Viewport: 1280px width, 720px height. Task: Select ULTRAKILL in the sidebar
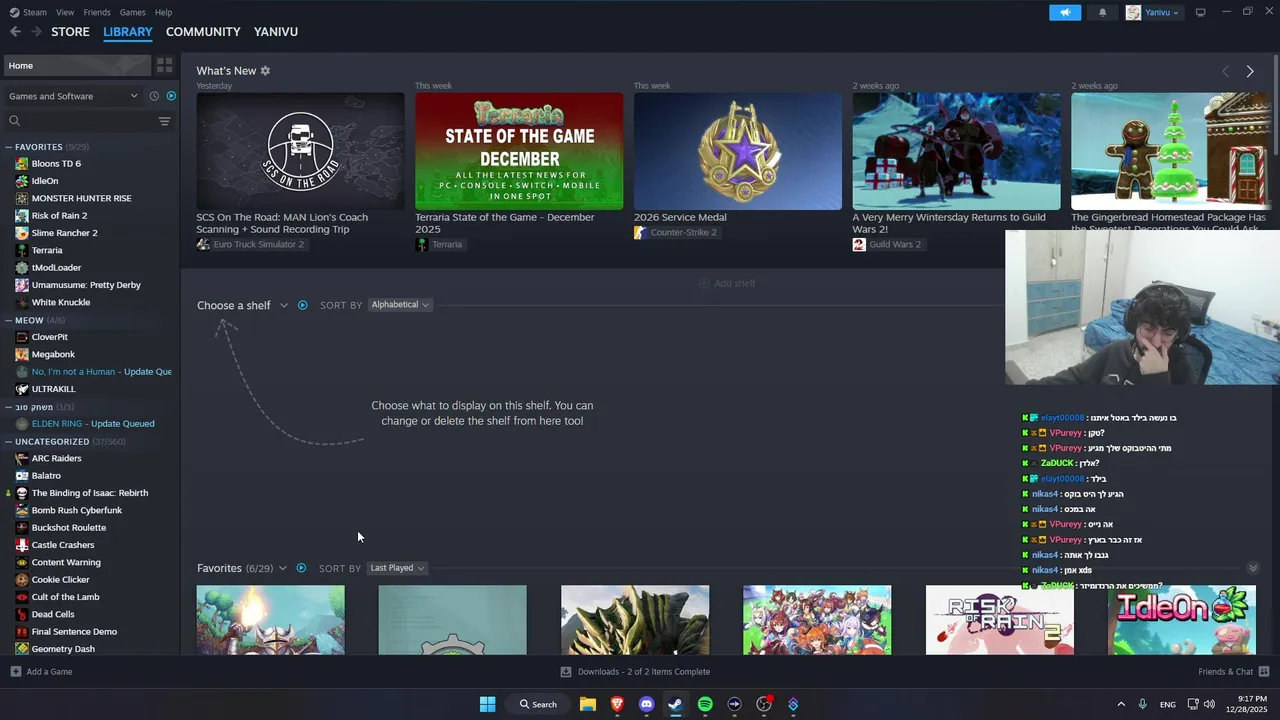pyautogui.click(x=53, y=389)
